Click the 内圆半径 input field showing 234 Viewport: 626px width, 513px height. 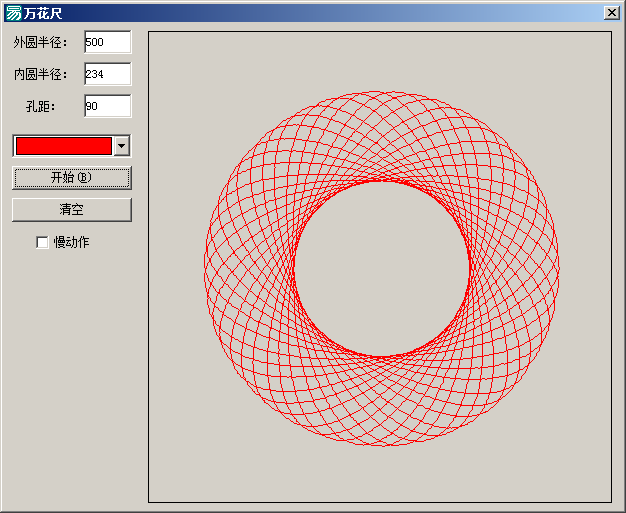[108, 74]
